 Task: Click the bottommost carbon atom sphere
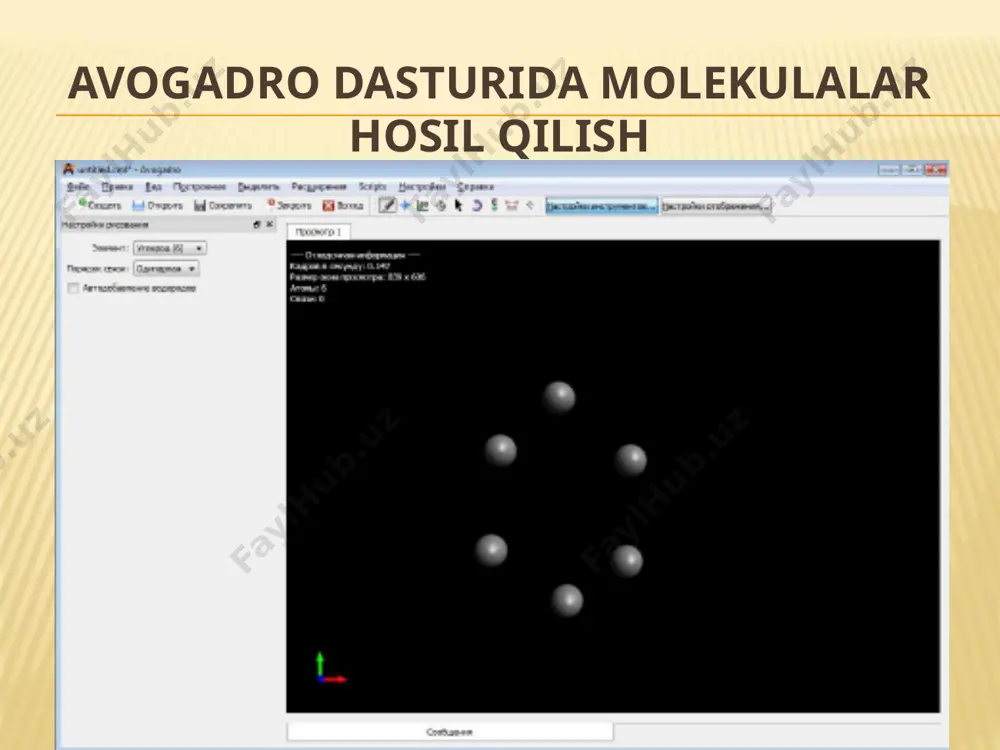[567, 601]
